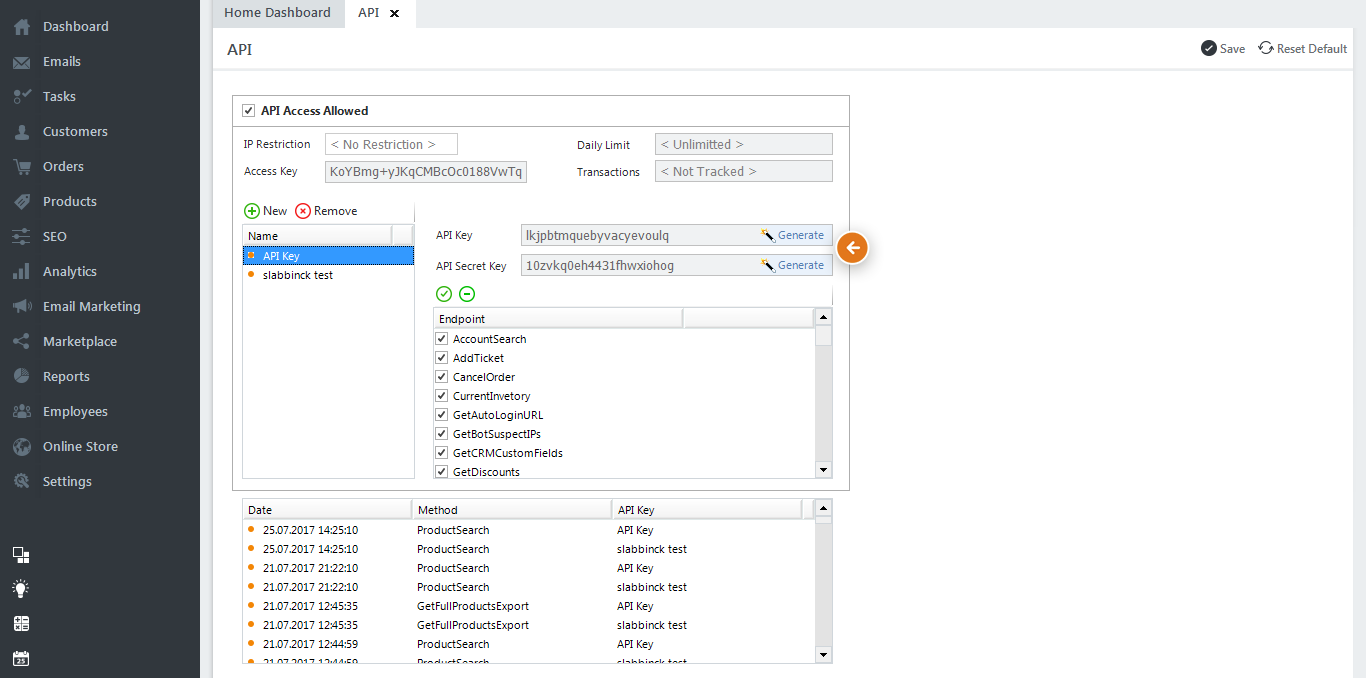Click the orange back arrow circle
Viewport: 1366px width, 678px height.
coord(852,248)
